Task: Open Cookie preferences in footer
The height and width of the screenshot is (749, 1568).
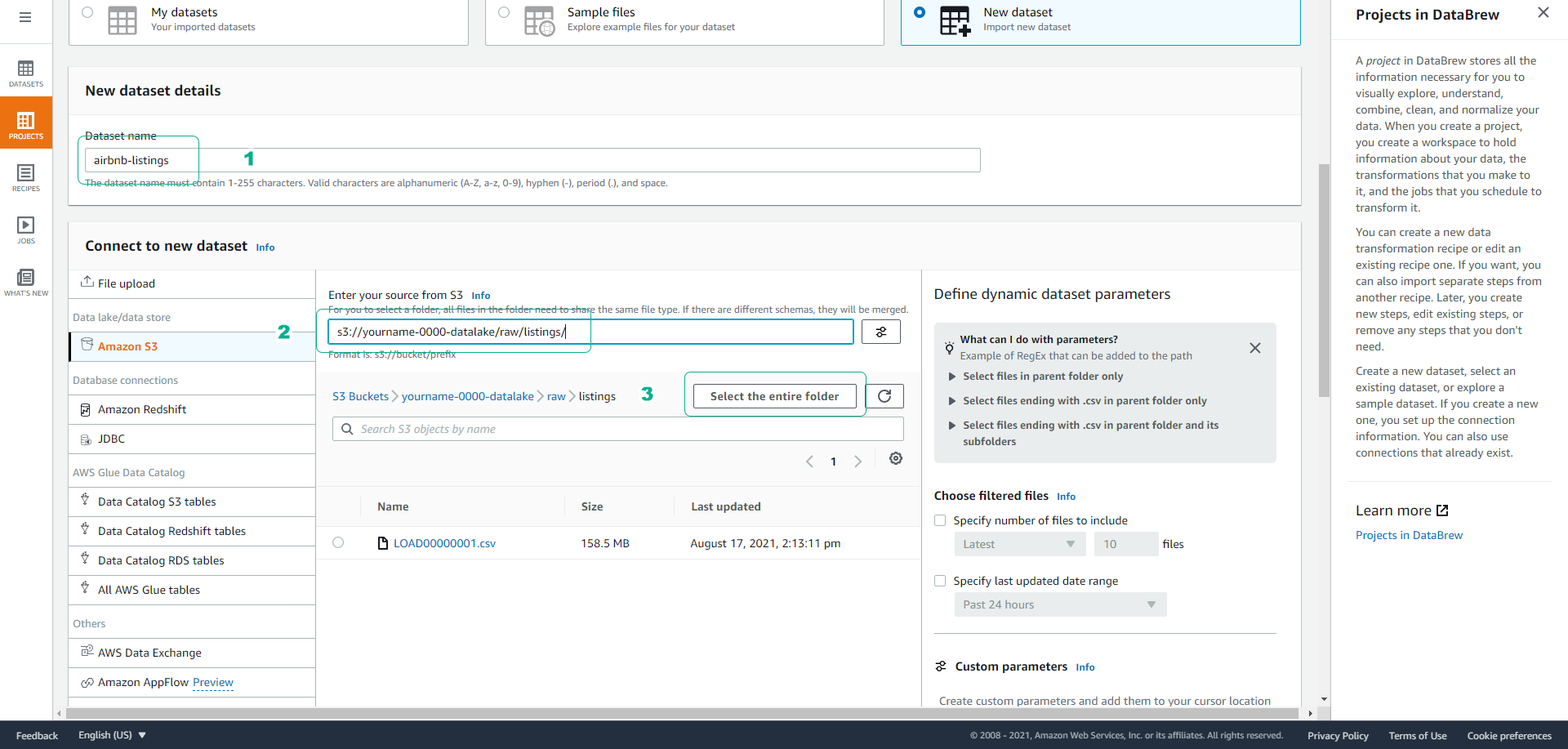Action: 1509,736
